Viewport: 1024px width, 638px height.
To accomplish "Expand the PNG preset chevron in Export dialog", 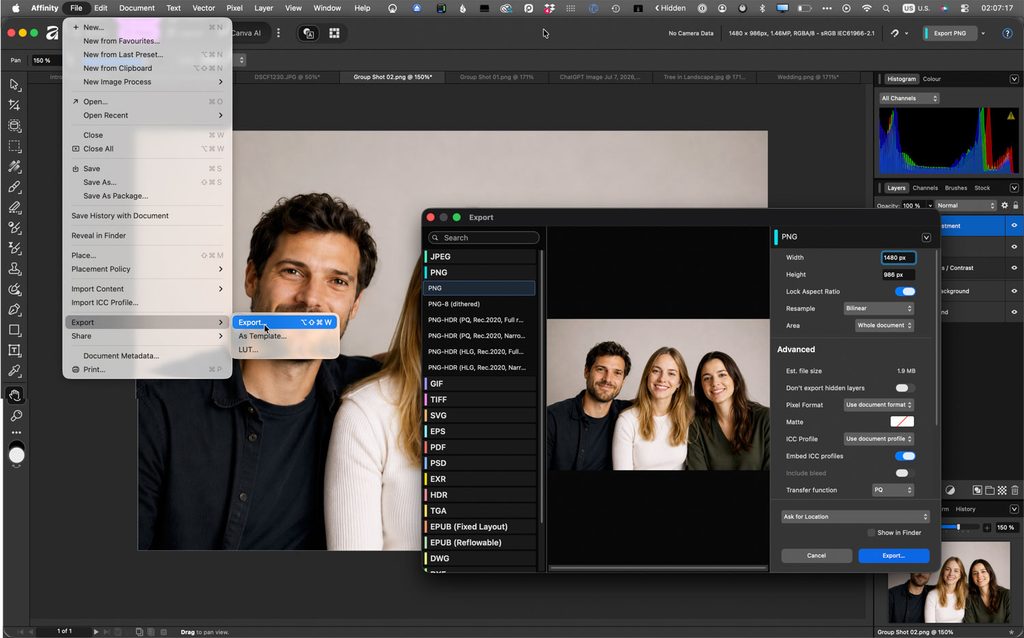I will 926,237.
